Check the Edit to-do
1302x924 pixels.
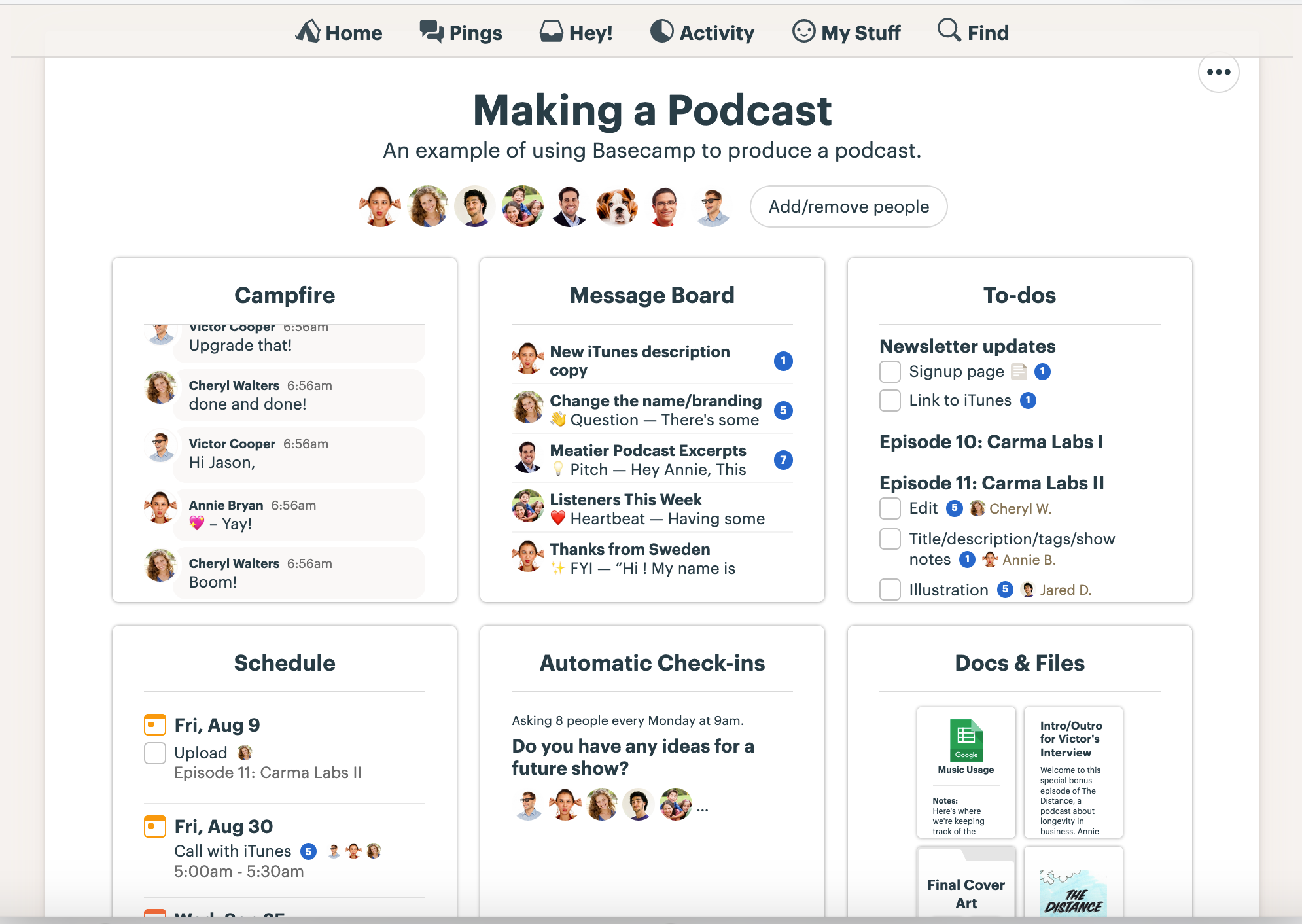tap(890, 508)
